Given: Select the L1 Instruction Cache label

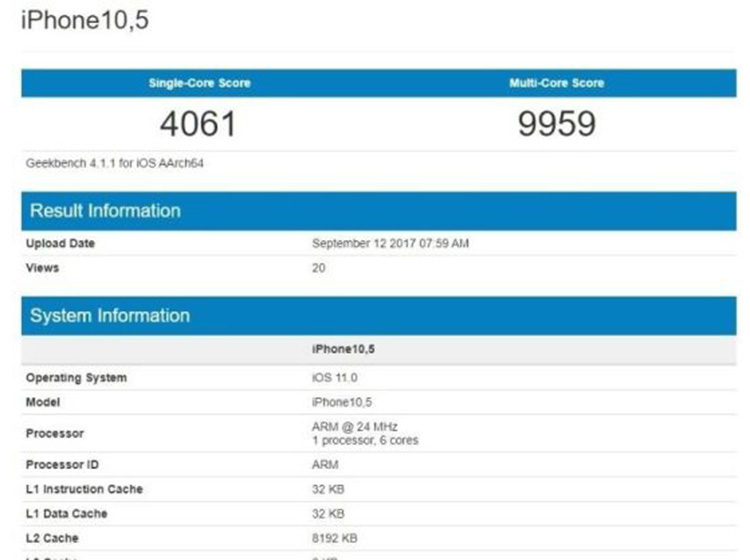Looking at the screenshot, I should pyautogui.click(x=84, y=489).
